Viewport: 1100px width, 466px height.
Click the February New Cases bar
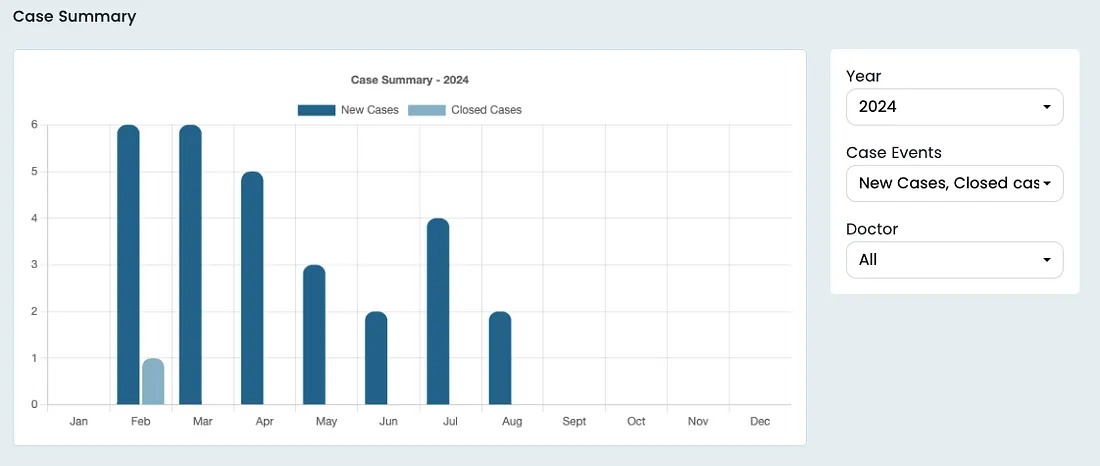point(128,265)
